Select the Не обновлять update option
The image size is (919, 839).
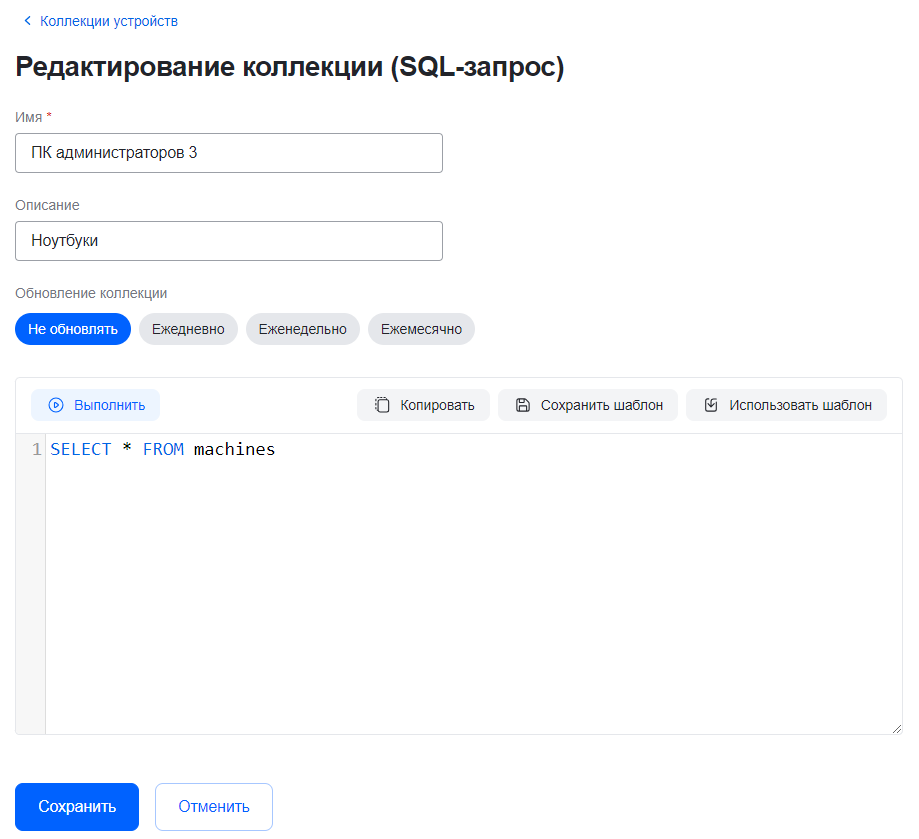click(x=73, y=329)
